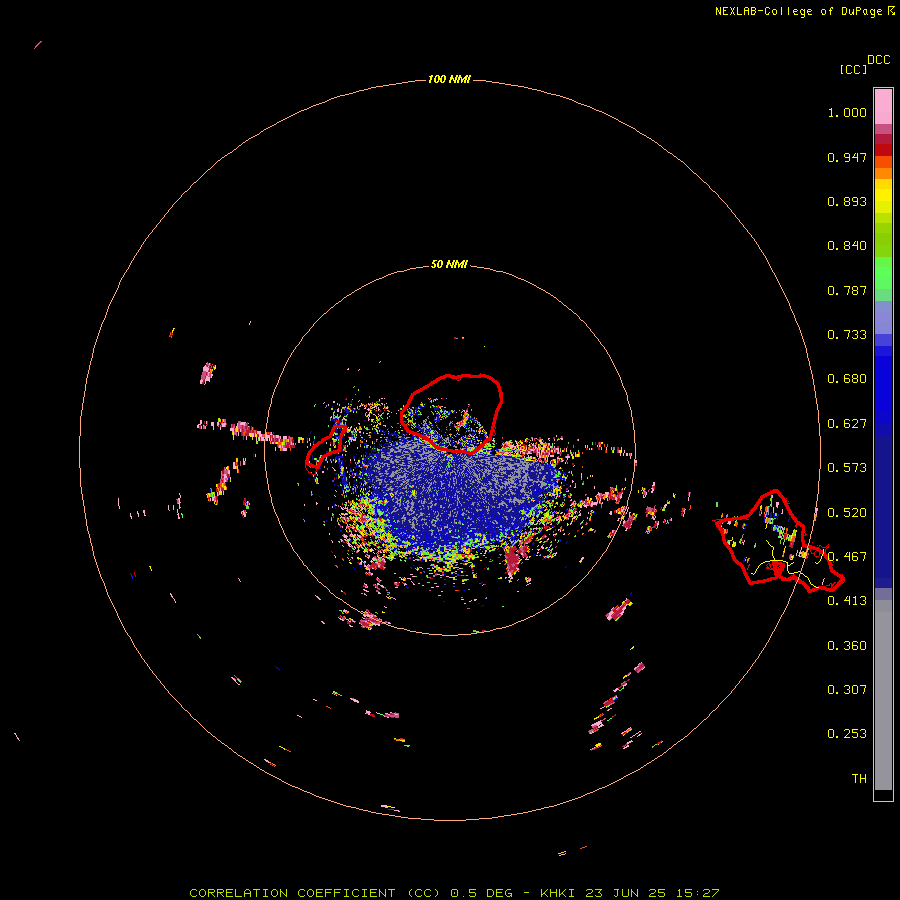Click the DCC legend title
The width and height of the screenshot is (900, 900).
click(x=879, y=60)
